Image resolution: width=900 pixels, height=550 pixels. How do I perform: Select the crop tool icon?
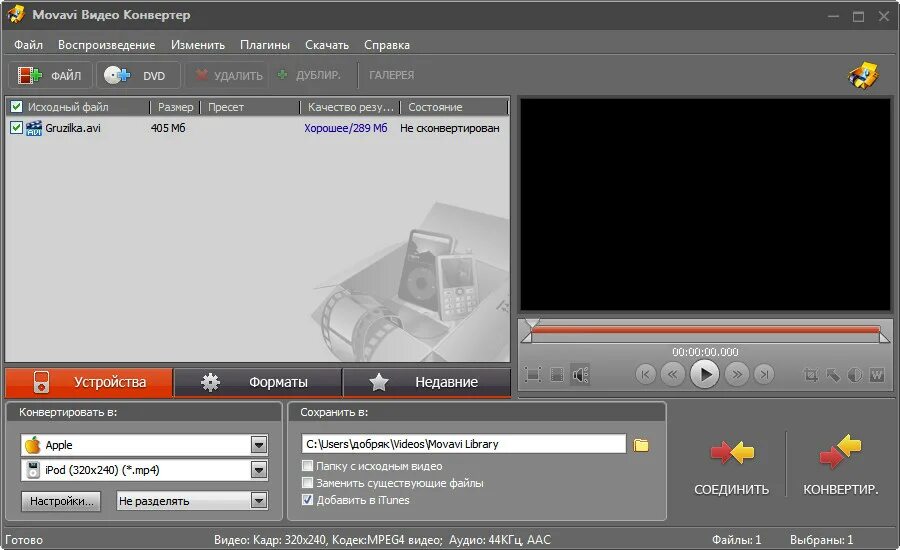click(x=810, y=375)
